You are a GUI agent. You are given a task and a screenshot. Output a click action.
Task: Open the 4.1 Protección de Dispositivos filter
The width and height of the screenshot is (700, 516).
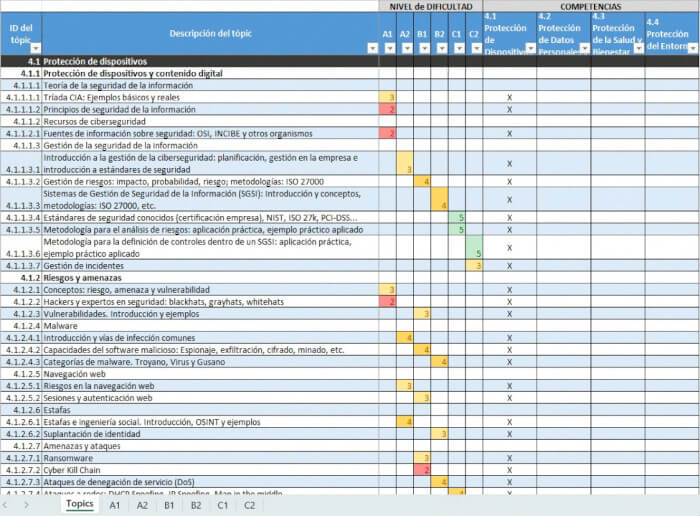pyautogui.click(x=530, y=48)
